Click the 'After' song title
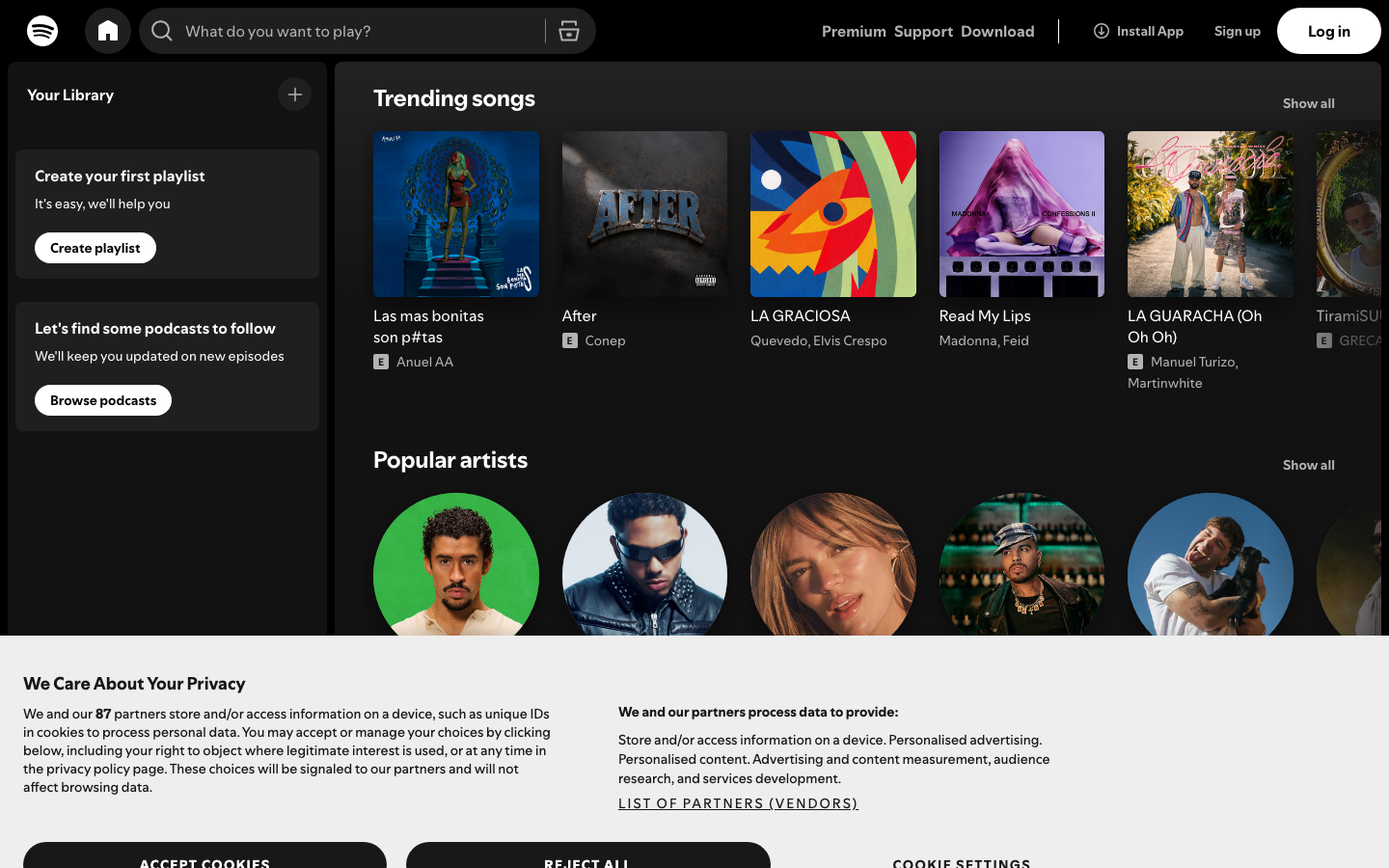 click(580, 315)
